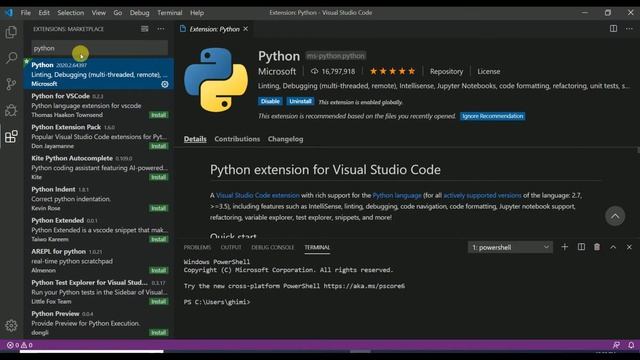Uninstall the Python extension

point(300,101)
